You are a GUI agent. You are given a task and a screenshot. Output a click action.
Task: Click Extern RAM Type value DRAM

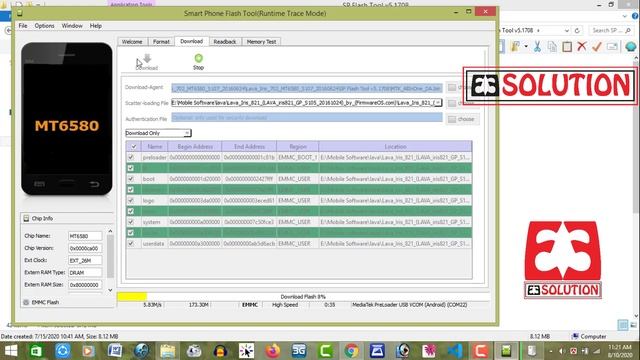(85, 272)
